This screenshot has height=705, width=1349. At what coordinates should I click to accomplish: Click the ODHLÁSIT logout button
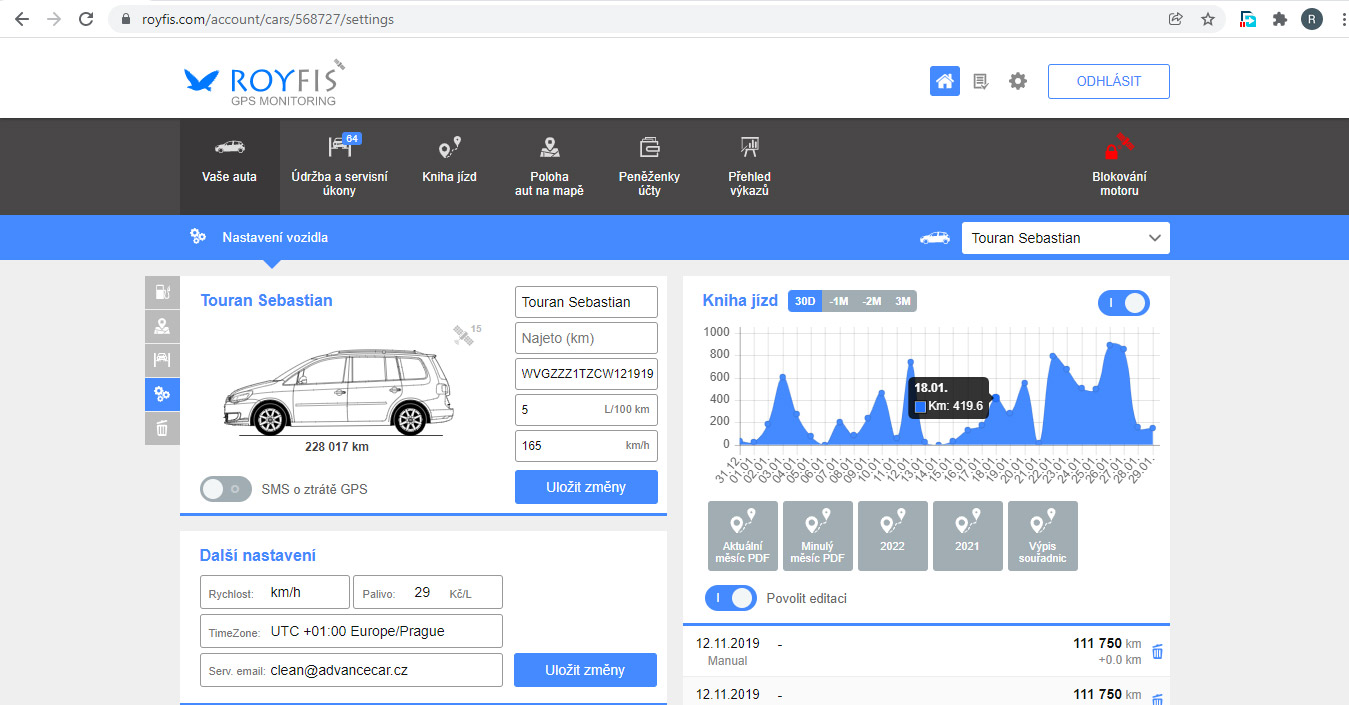pos(1108,82)
